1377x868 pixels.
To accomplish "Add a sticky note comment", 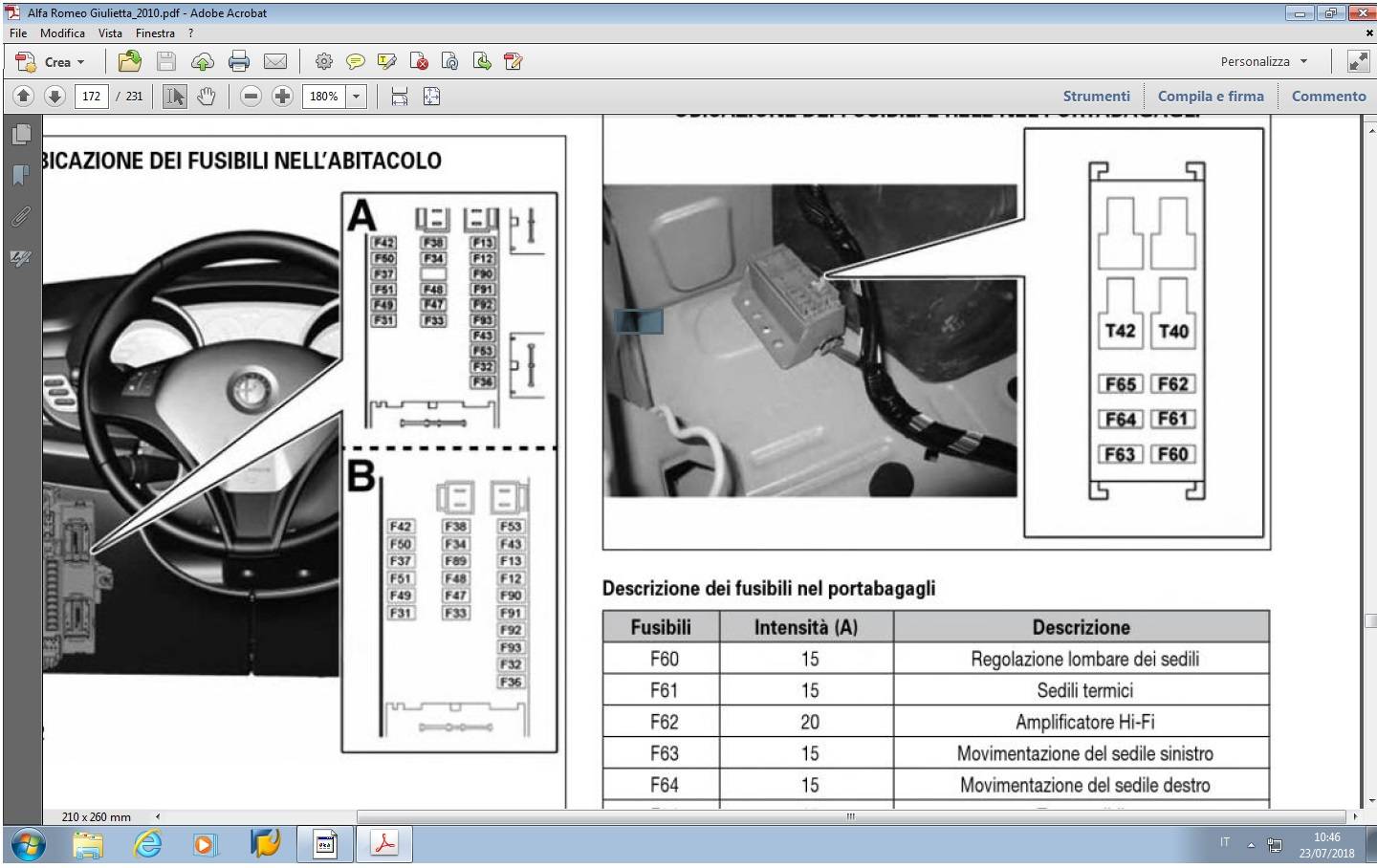I will tap(355, 62).
